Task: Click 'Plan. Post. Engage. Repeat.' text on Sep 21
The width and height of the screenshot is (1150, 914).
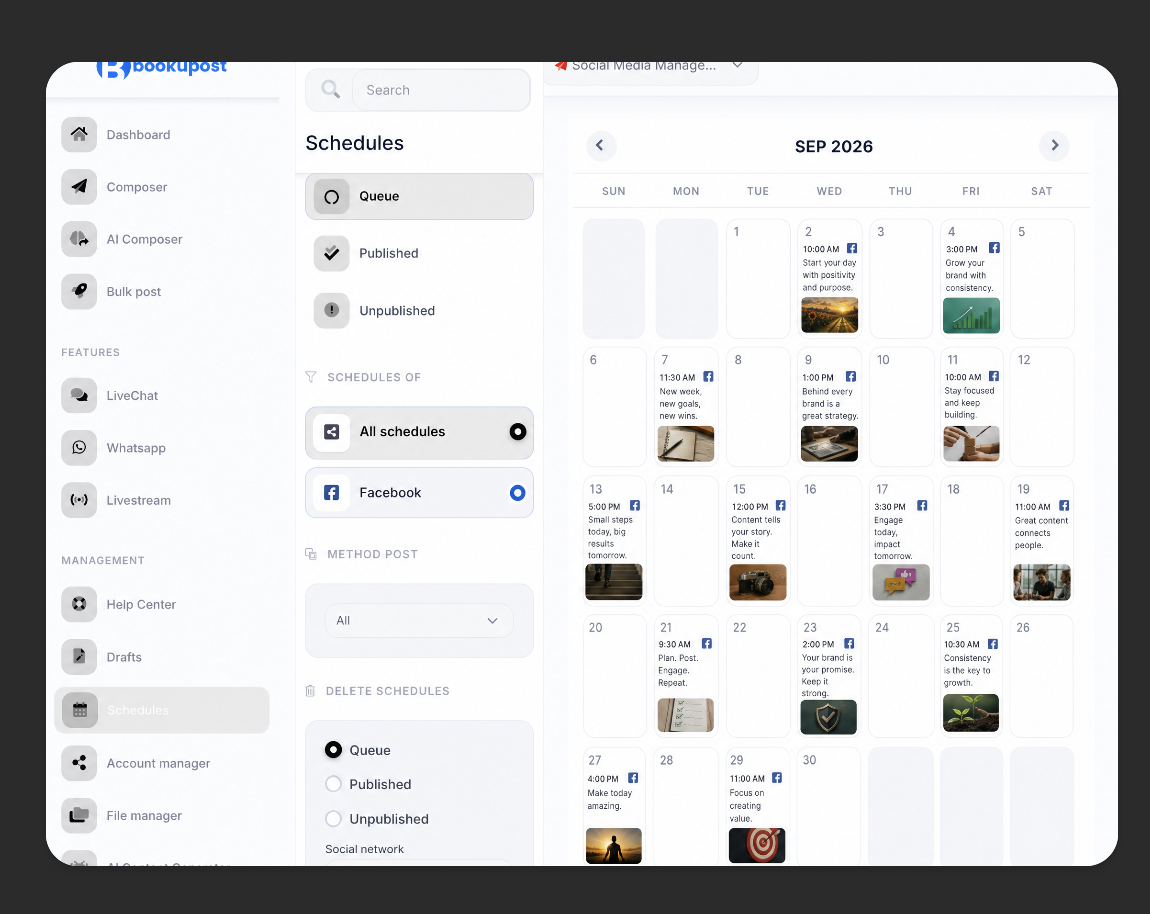Action: point(678,670)
